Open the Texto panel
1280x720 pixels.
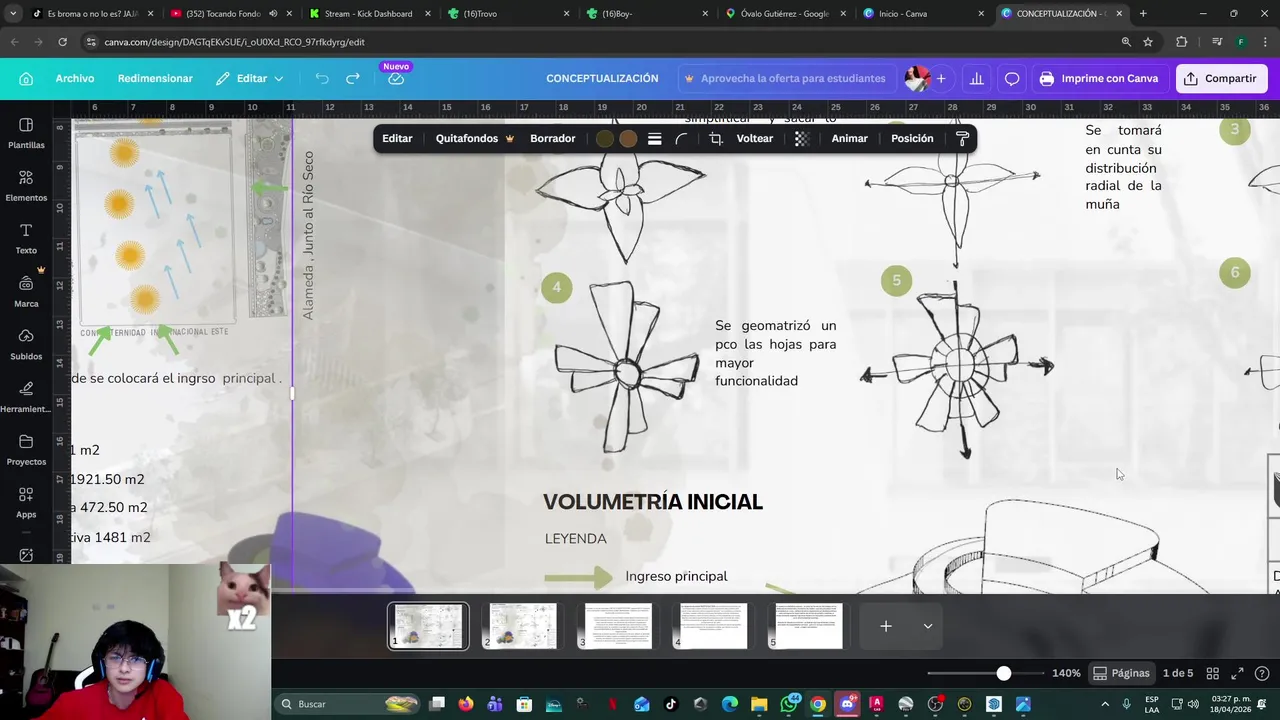26,238
